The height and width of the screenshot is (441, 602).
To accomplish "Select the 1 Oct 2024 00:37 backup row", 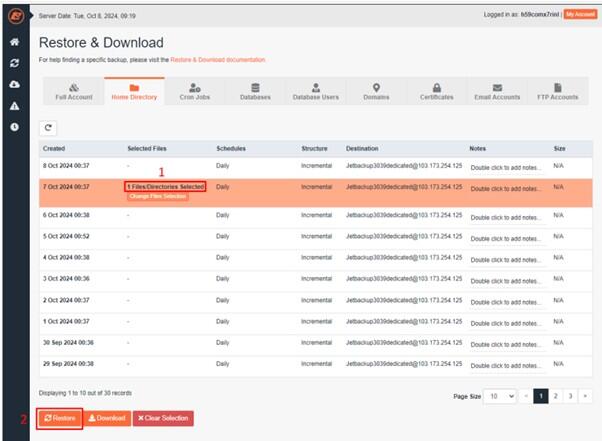I will tap(316, 323).
